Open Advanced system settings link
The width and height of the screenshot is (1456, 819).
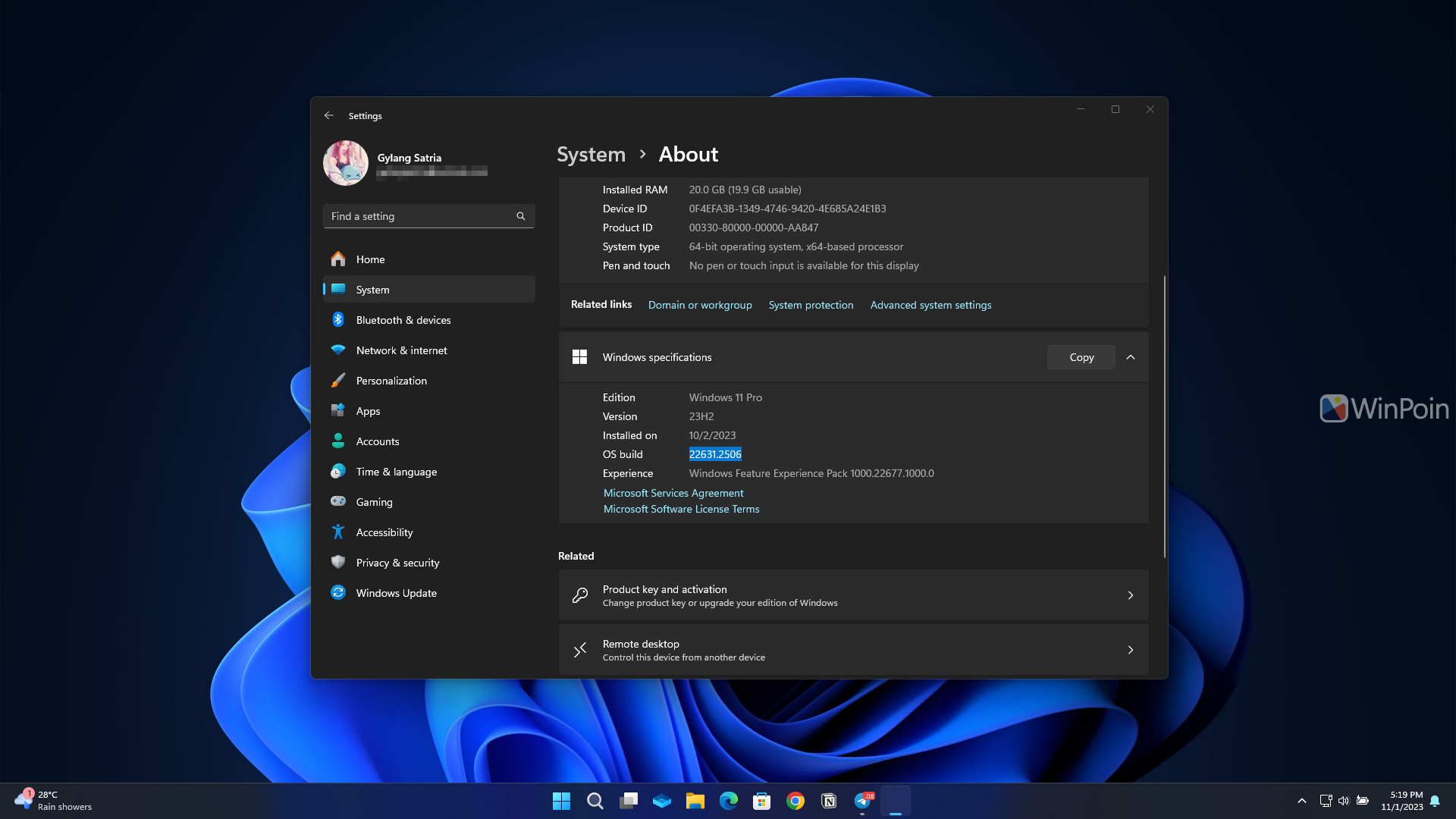pyautogui.click(x=930, y=305)
